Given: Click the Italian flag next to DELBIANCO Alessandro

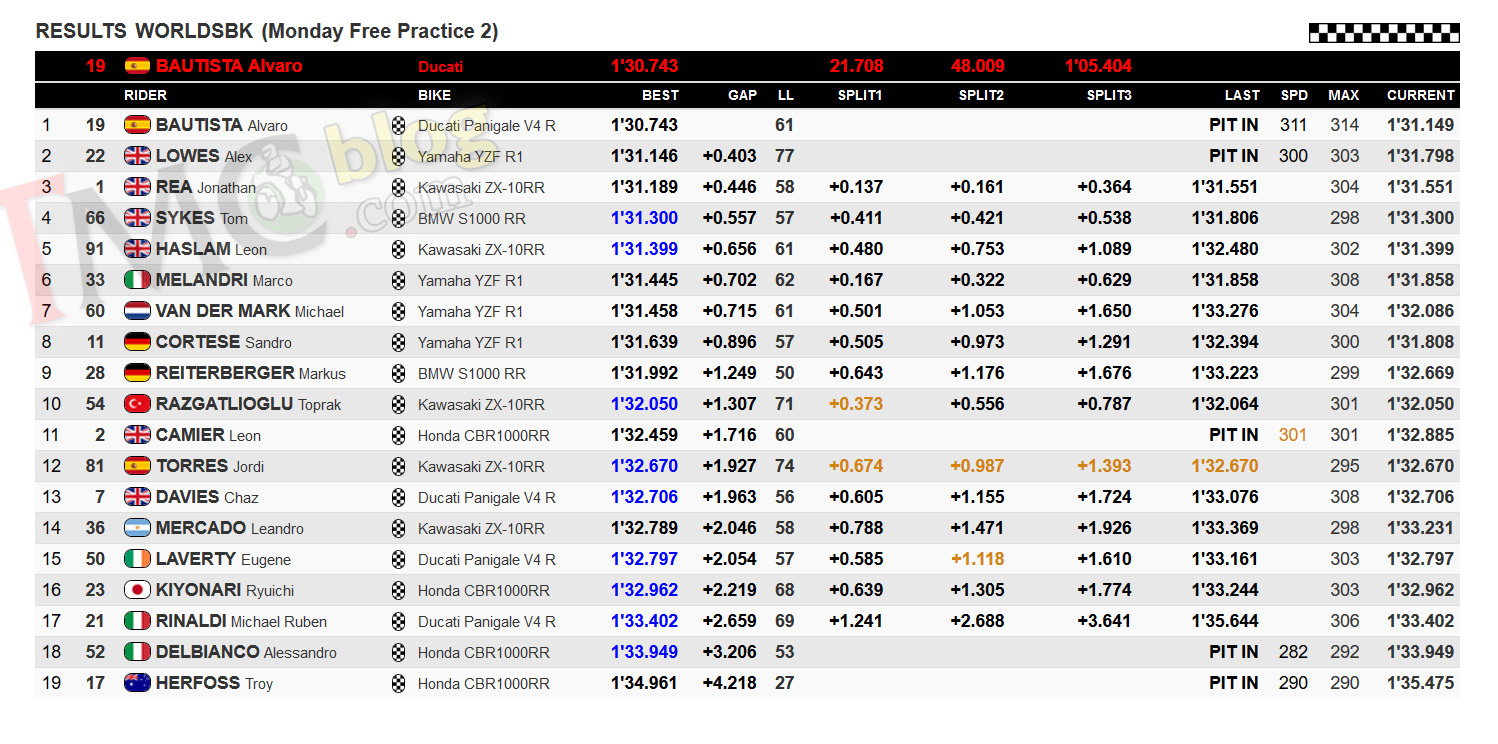Looking at the screenshot, I should point(137,652).
